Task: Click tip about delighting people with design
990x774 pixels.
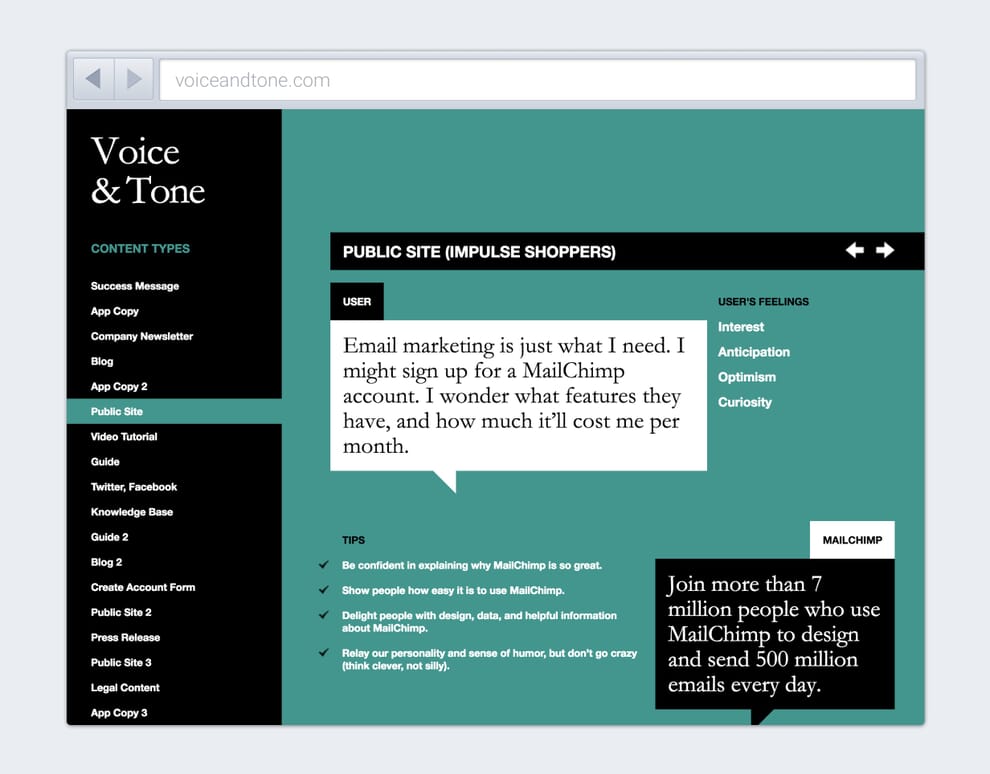Action: [479, 622]
